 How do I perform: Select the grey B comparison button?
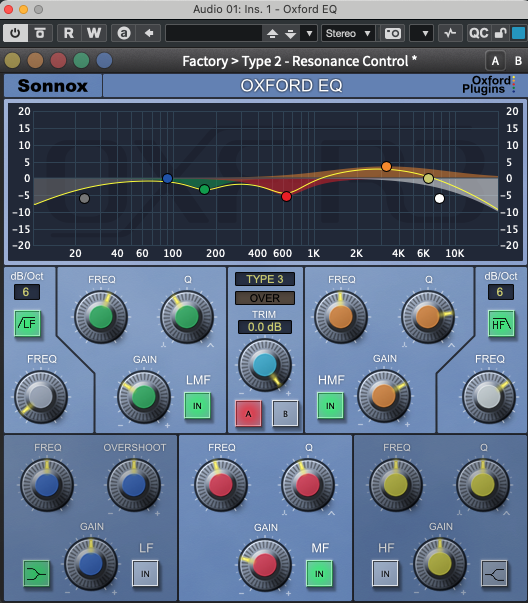click(x=285, y=413)
